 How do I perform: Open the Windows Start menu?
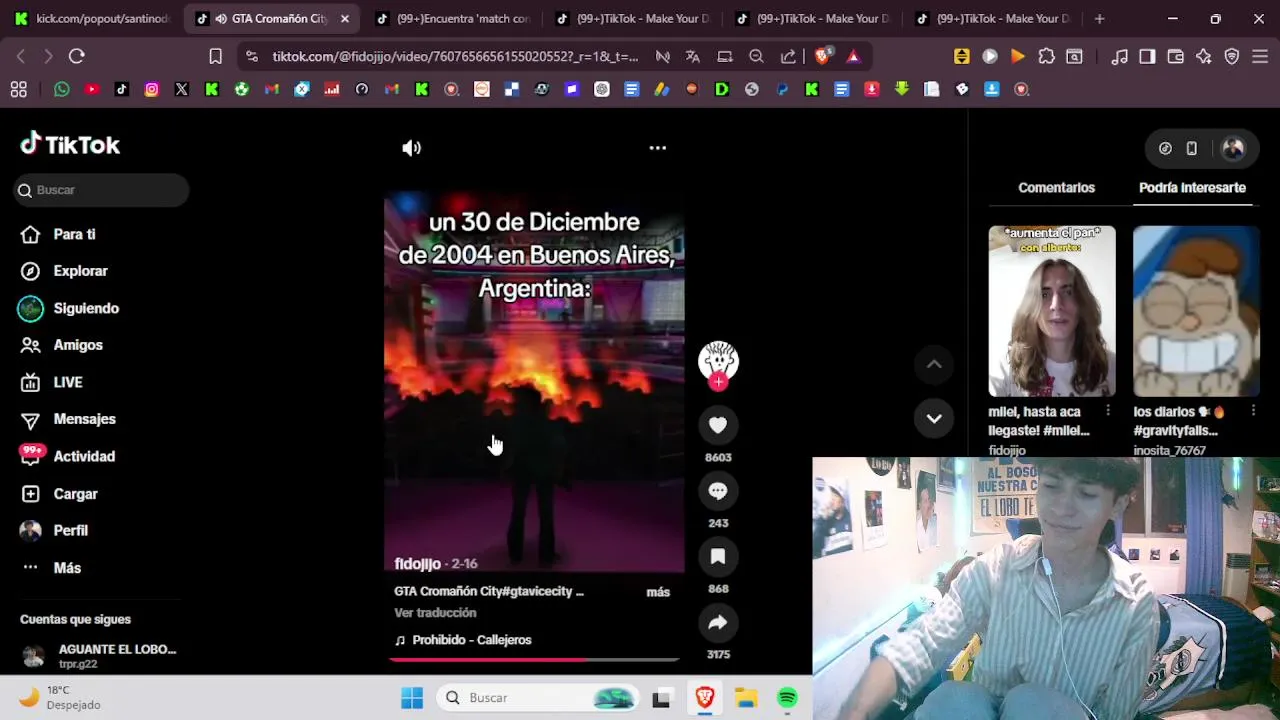tap(412, 698)
